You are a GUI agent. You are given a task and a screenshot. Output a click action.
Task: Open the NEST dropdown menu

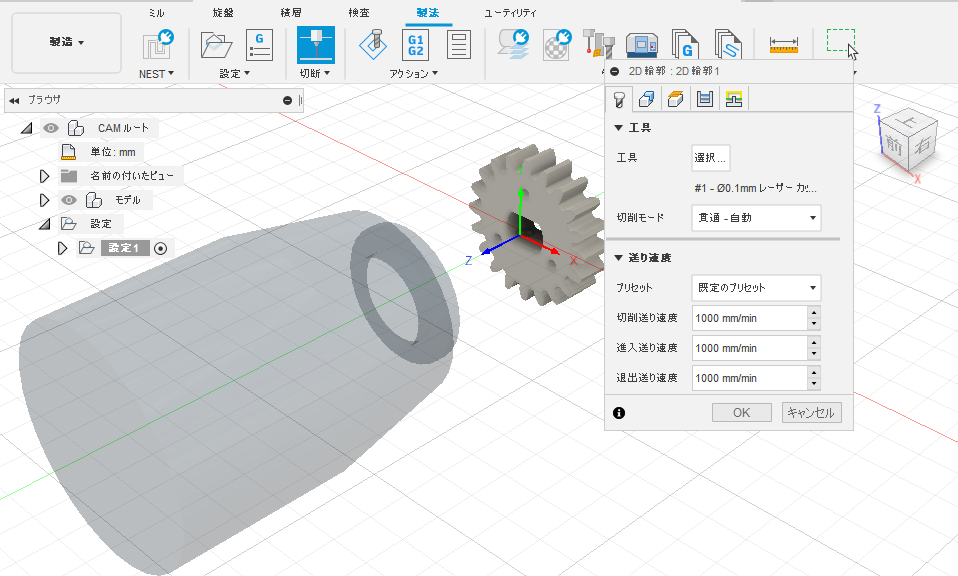[x=156, y=74]
